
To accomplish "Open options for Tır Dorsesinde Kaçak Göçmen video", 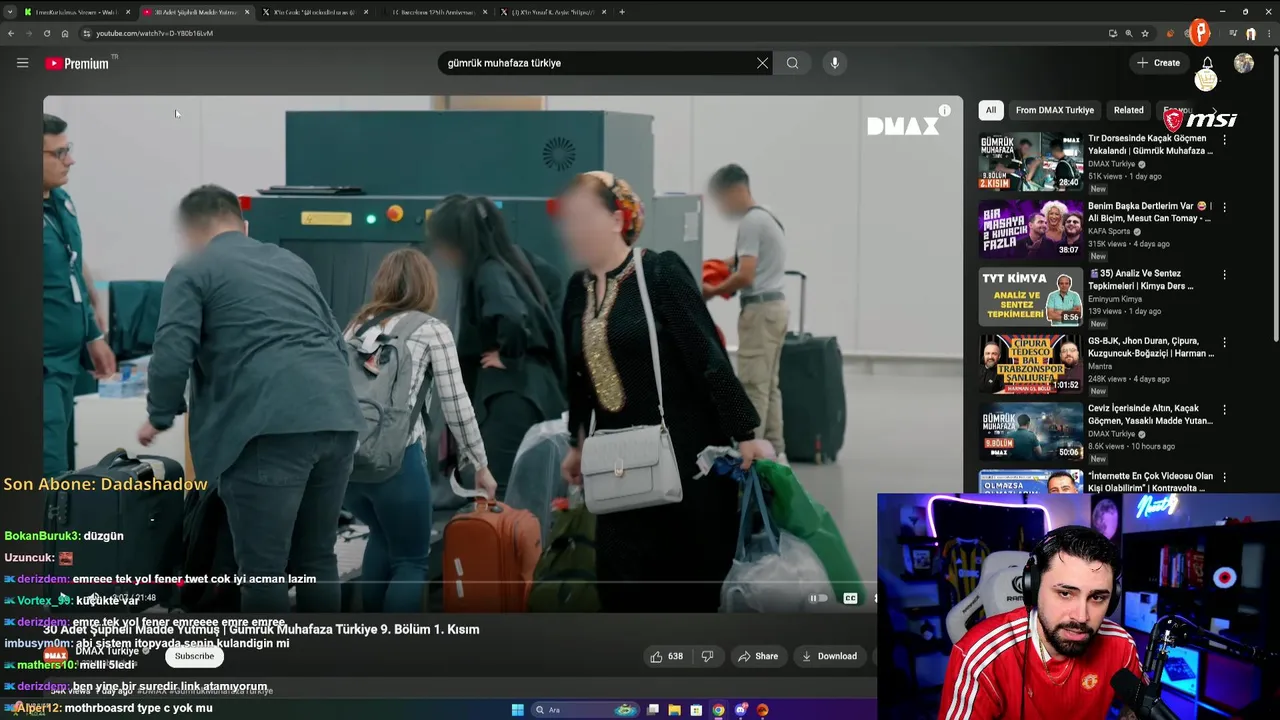I will (1224, 140).
